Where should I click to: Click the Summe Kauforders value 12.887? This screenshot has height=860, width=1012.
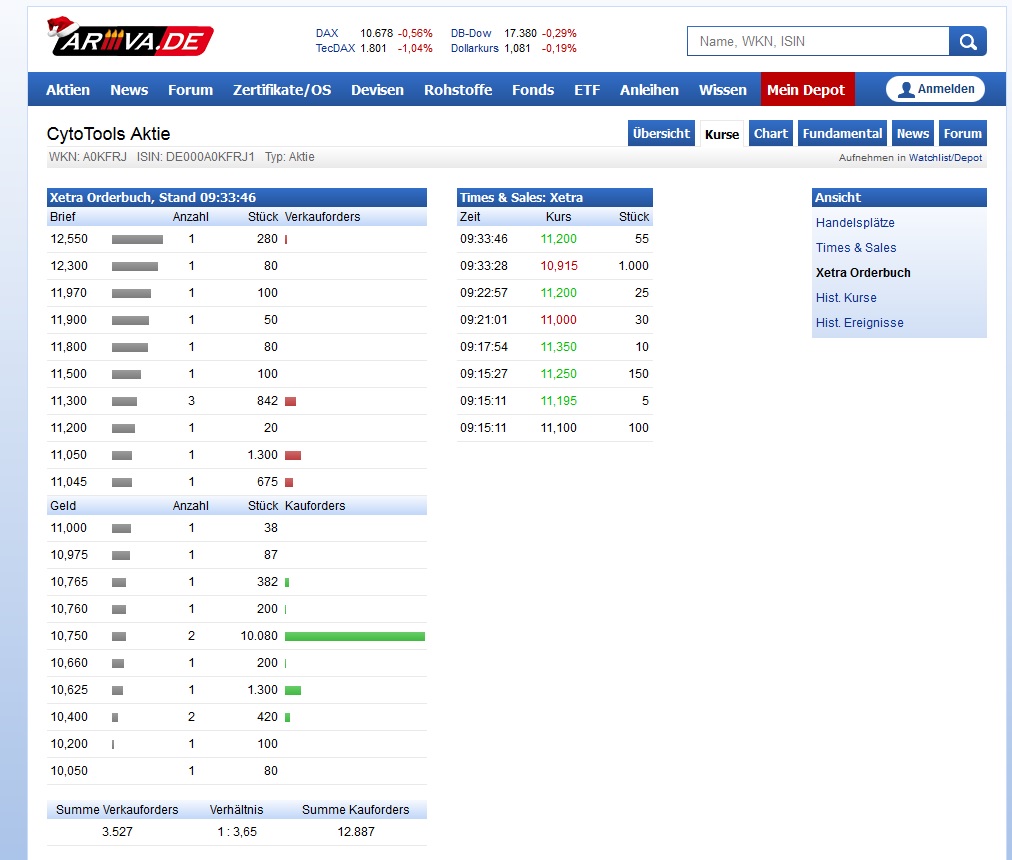[356, 832]
